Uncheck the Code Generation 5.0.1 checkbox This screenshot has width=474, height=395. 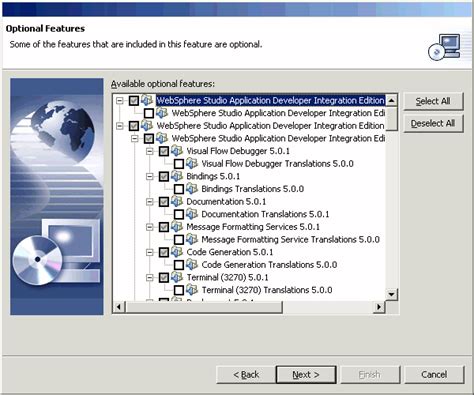coord(164,252)
